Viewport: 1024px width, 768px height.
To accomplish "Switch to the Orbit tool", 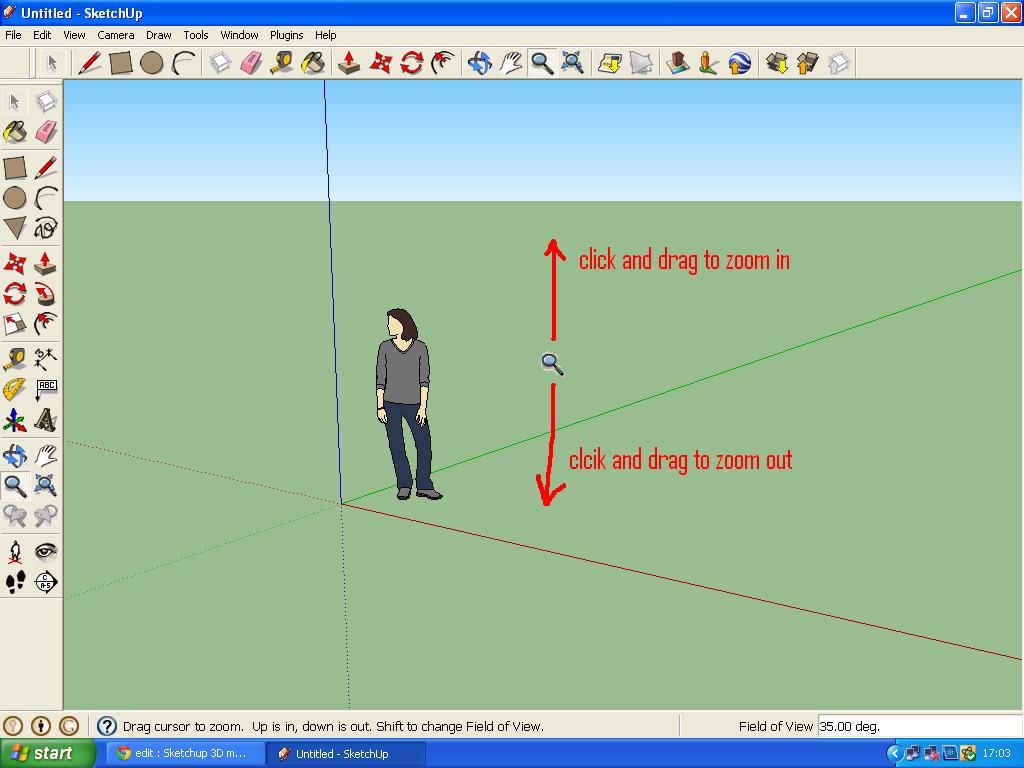I will (x=14, y=455).
